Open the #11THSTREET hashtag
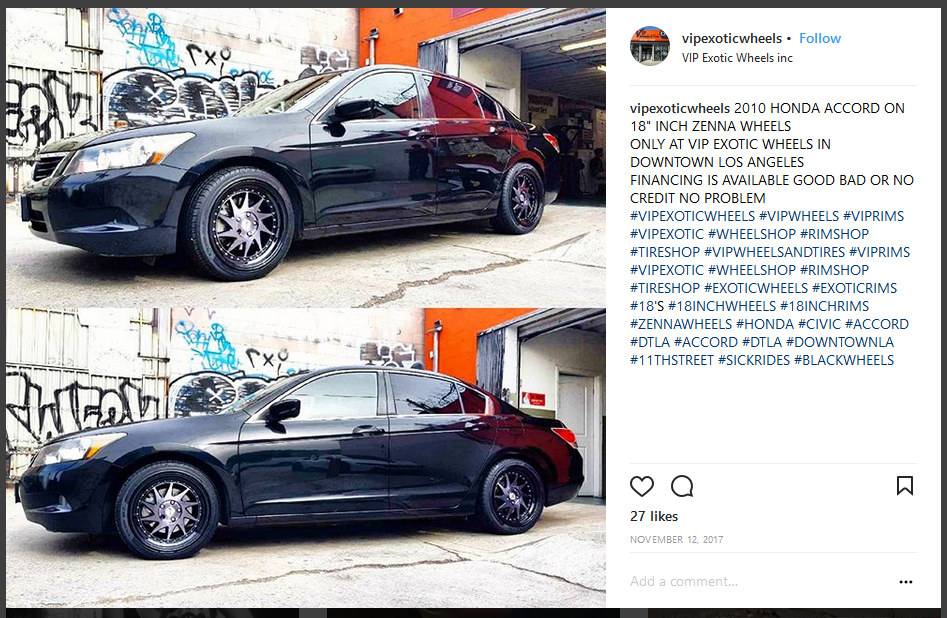 (672, 360)
